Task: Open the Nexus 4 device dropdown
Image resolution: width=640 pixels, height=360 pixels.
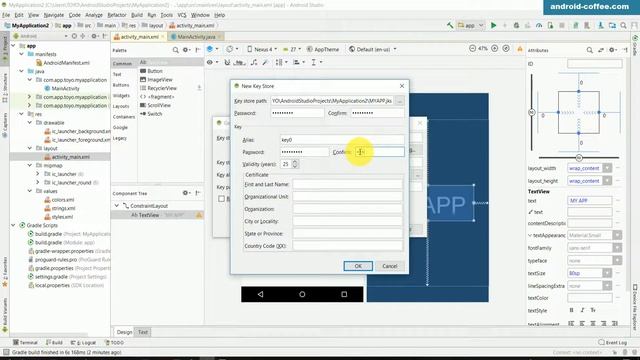Action: tap(262, 49)
